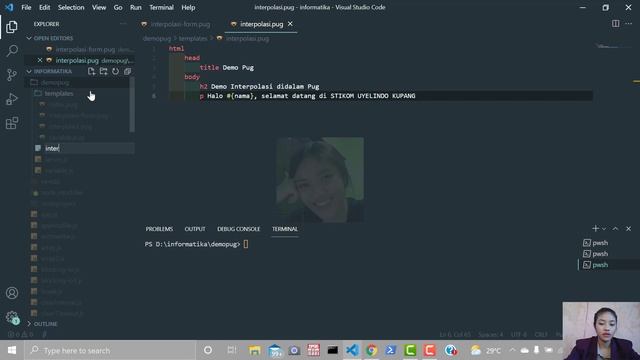Viewport: 640px width, 360px height.
Task: Open Google Chrome from the taskbar
Action: pos(371,350)
